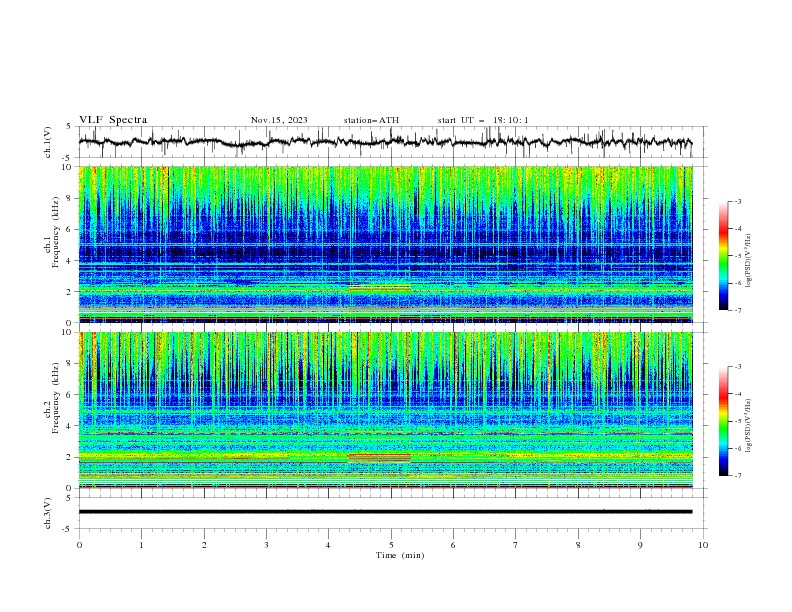Click the "9" tick on the time axis
The height and width of the screenshot is (612, 792).
click(640, 545)
